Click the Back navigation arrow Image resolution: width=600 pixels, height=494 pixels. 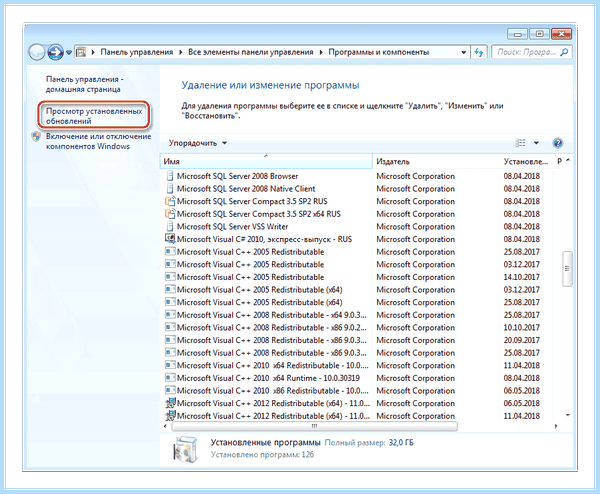[x=37, y=52]
